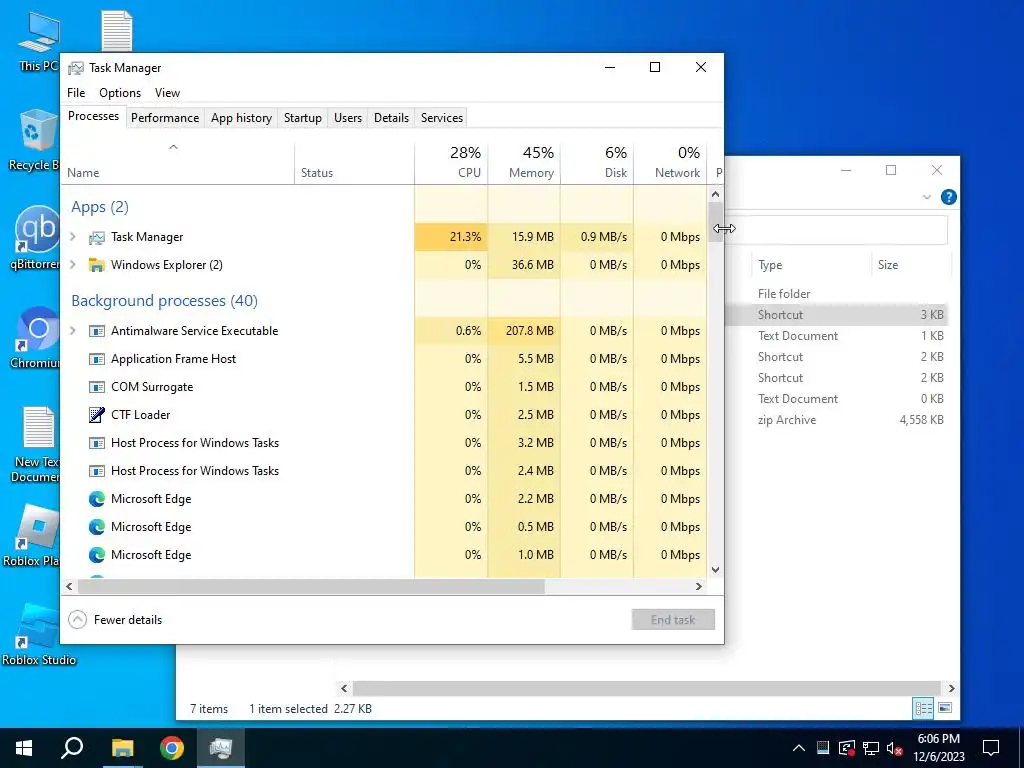Open the File menu in Task Manager
Screen dimensions: 1024x768
[x=76, y=93]
